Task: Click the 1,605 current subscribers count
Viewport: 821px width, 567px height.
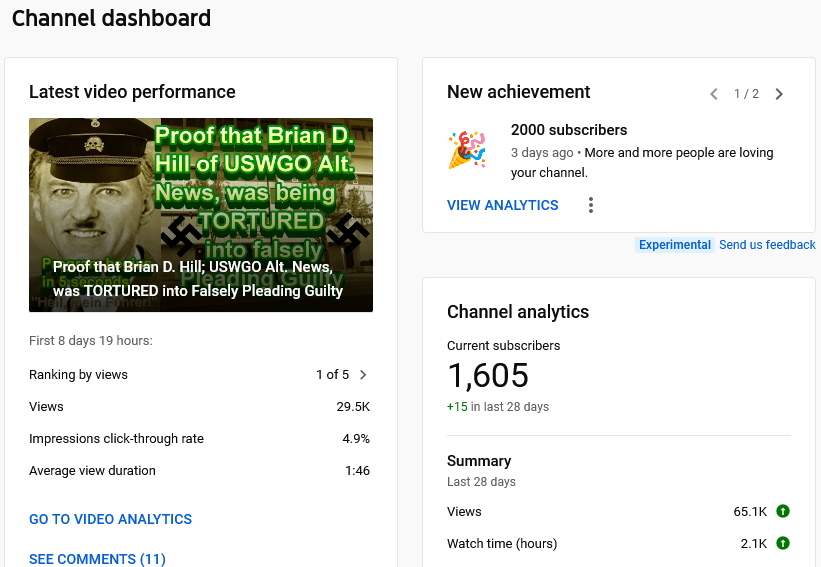Action: pos(488,376)
